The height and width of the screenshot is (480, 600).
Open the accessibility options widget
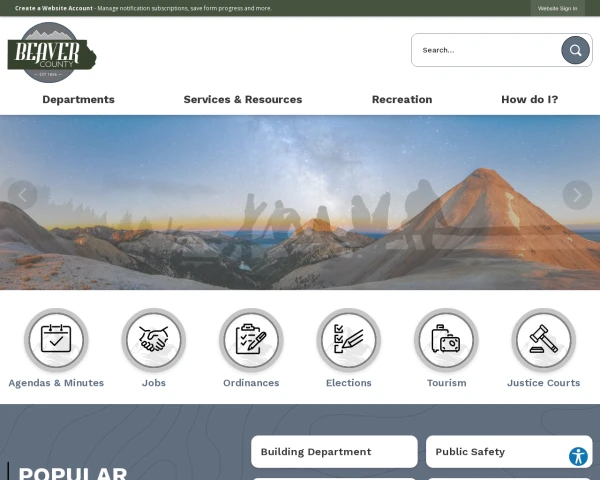578,456
